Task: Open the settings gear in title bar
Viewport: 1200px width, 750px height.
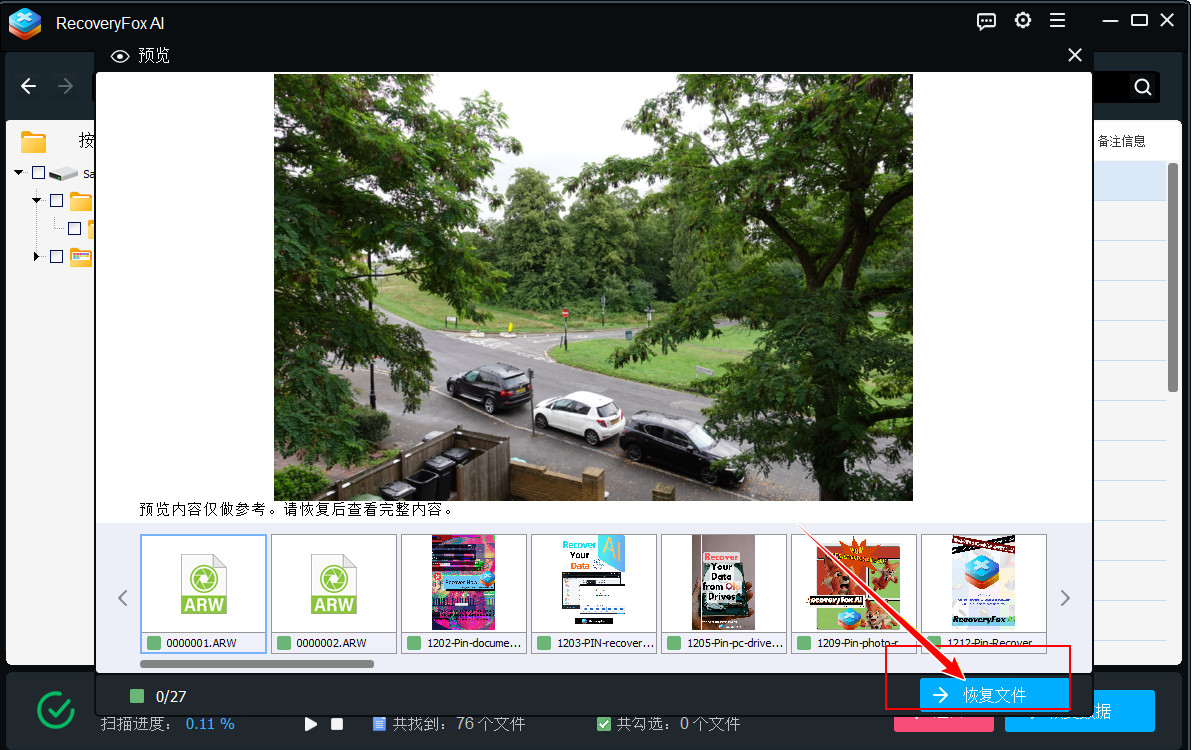Action: click(x=1022, y=21)
